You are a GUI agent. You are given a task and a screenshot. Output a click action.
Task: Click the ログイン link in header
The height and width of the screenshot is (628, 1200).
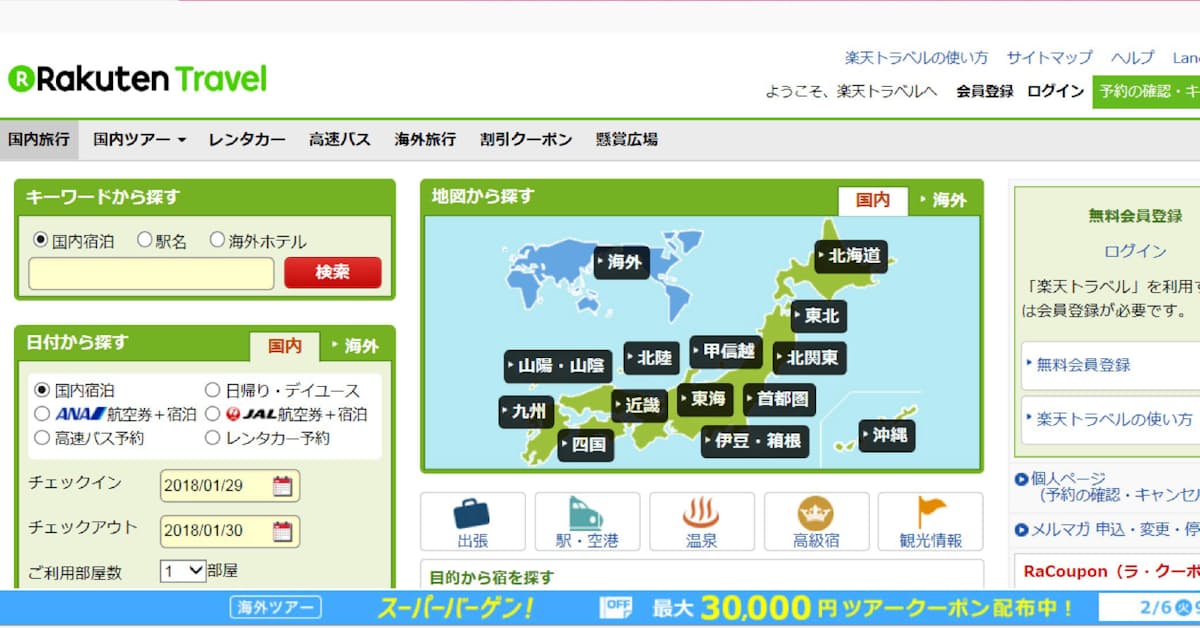1055,91
